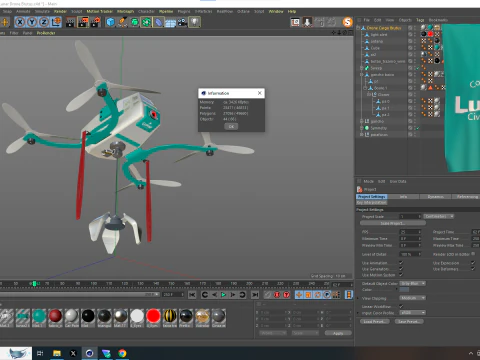Click the Render to Picture Viewer icon
The width and height of the screenshot is (480, 360).
[x=83, y=22]
